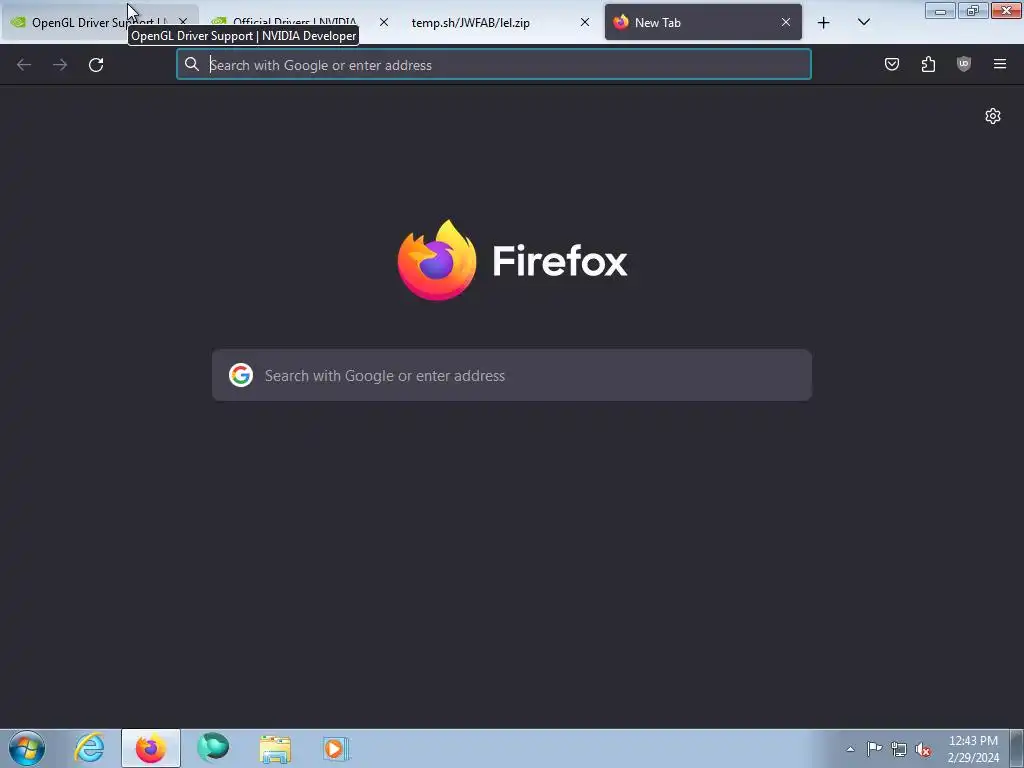1024x768 pixels.
Task: Open the Extensions puzzle icon
Action: [x=928, y=64]
